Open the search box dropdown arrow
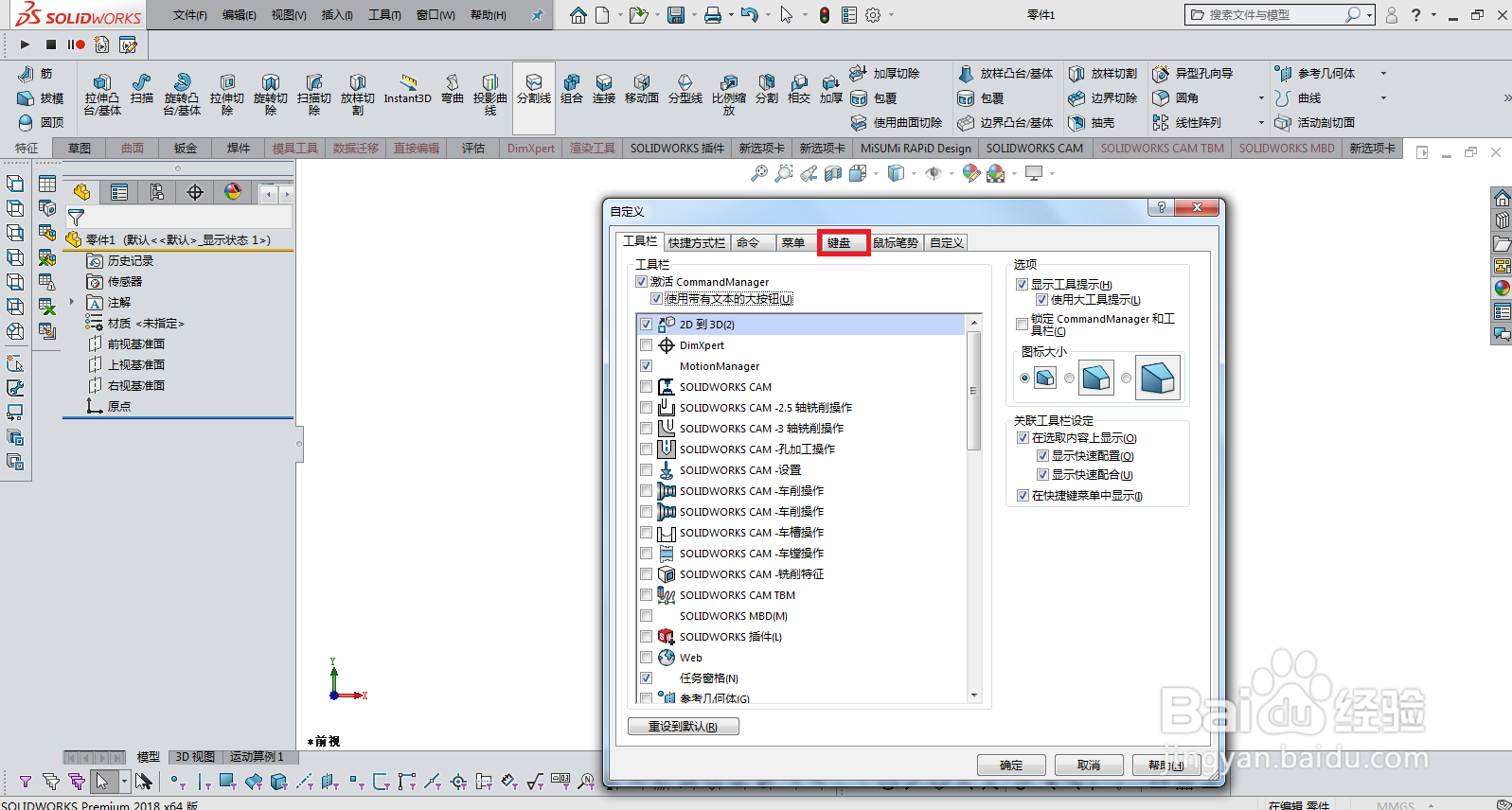 (1369, 15)
